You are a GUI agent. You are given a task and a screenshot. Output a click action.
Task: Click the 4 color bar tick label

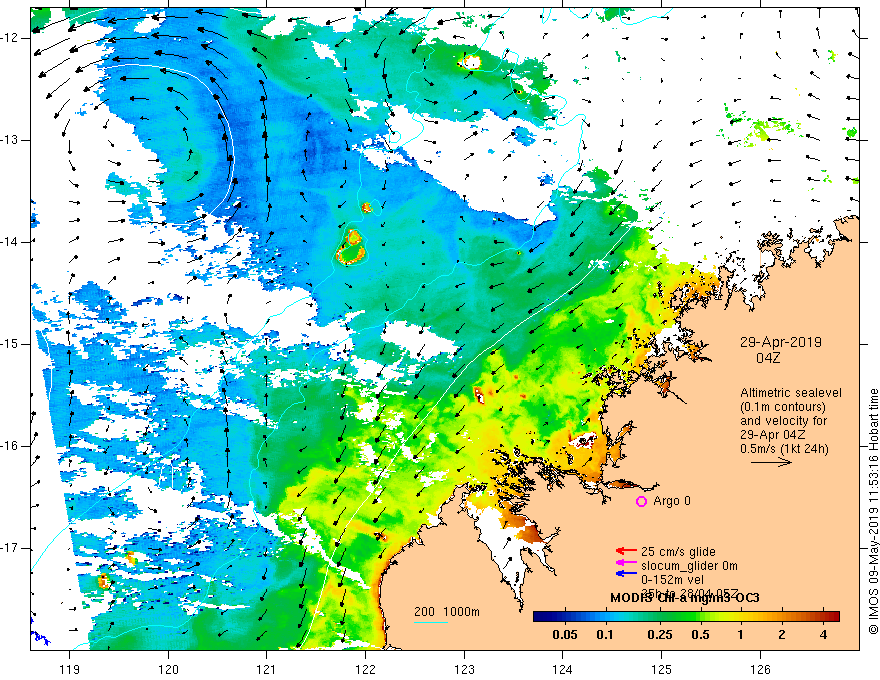pos(823,635)
